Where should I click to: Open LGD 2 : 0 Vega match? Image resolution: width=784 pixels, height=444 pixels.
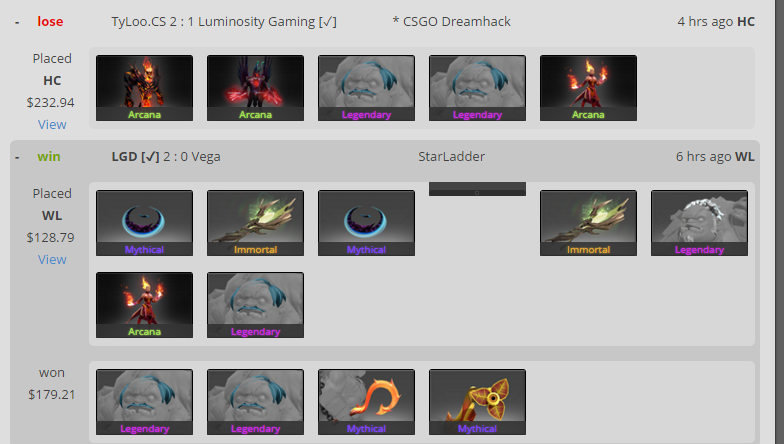click(166, 157)
